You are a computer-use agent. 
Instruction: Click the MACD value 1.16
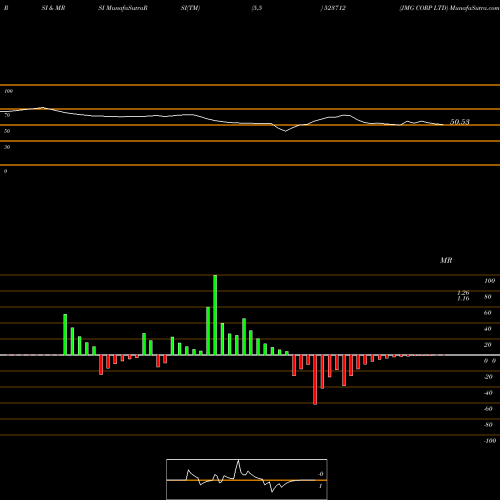pos(463,298)
